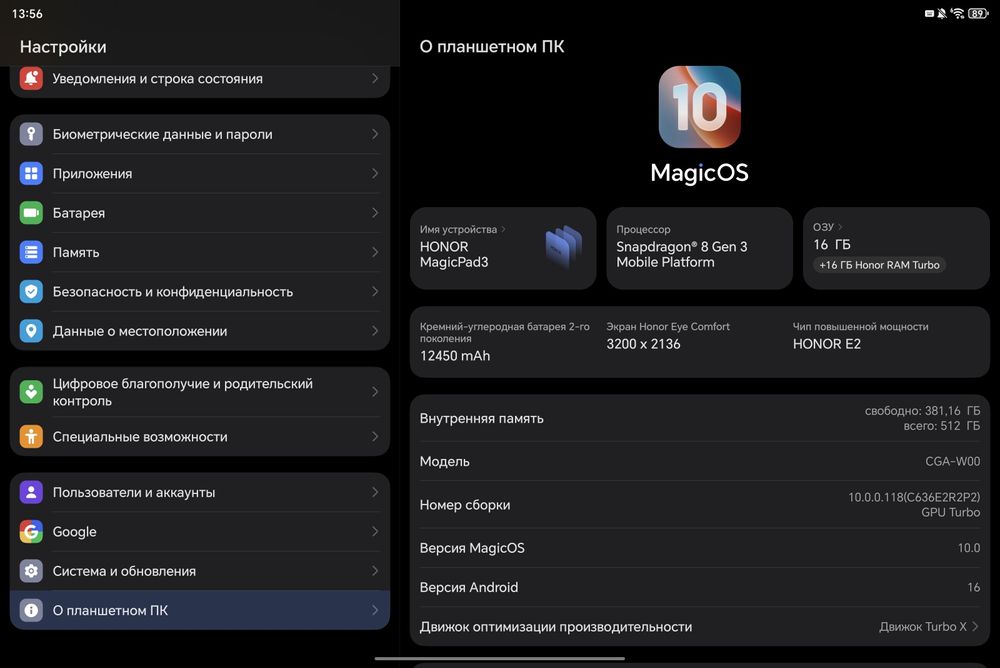Image resolution: width=1000 pixels, height=668 pixels.
Task: Open chevron on Система и обновления row
Action: [375, 571]
